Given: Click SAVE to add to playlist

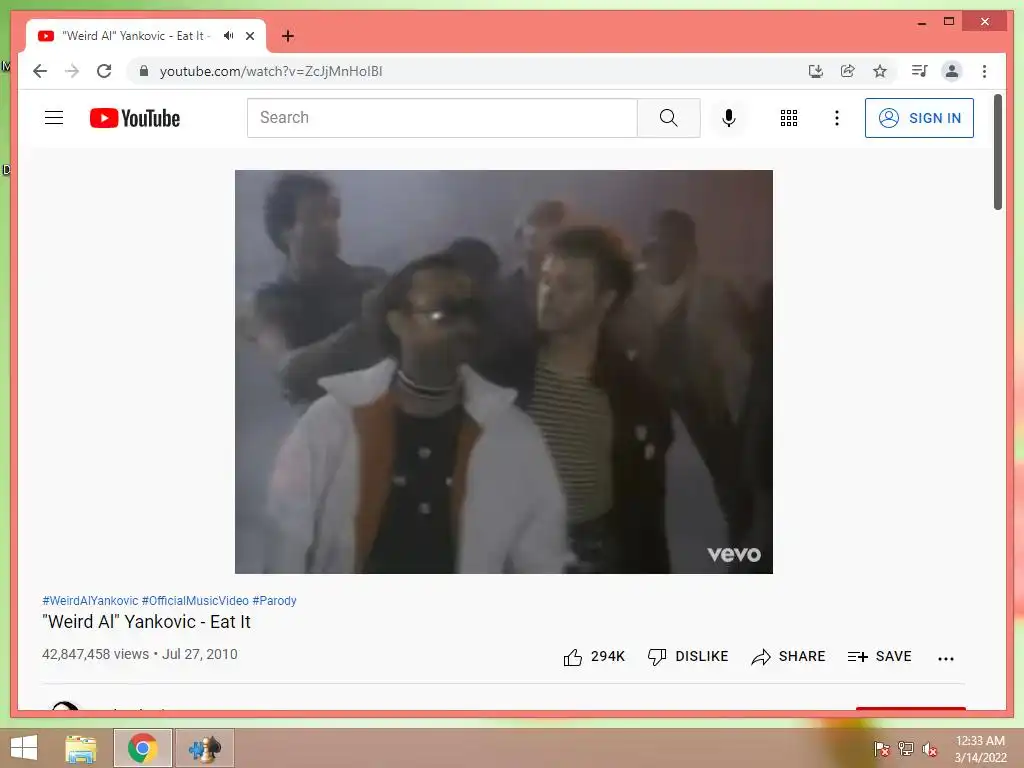Looking at the screenshot, I should point(879,657).
